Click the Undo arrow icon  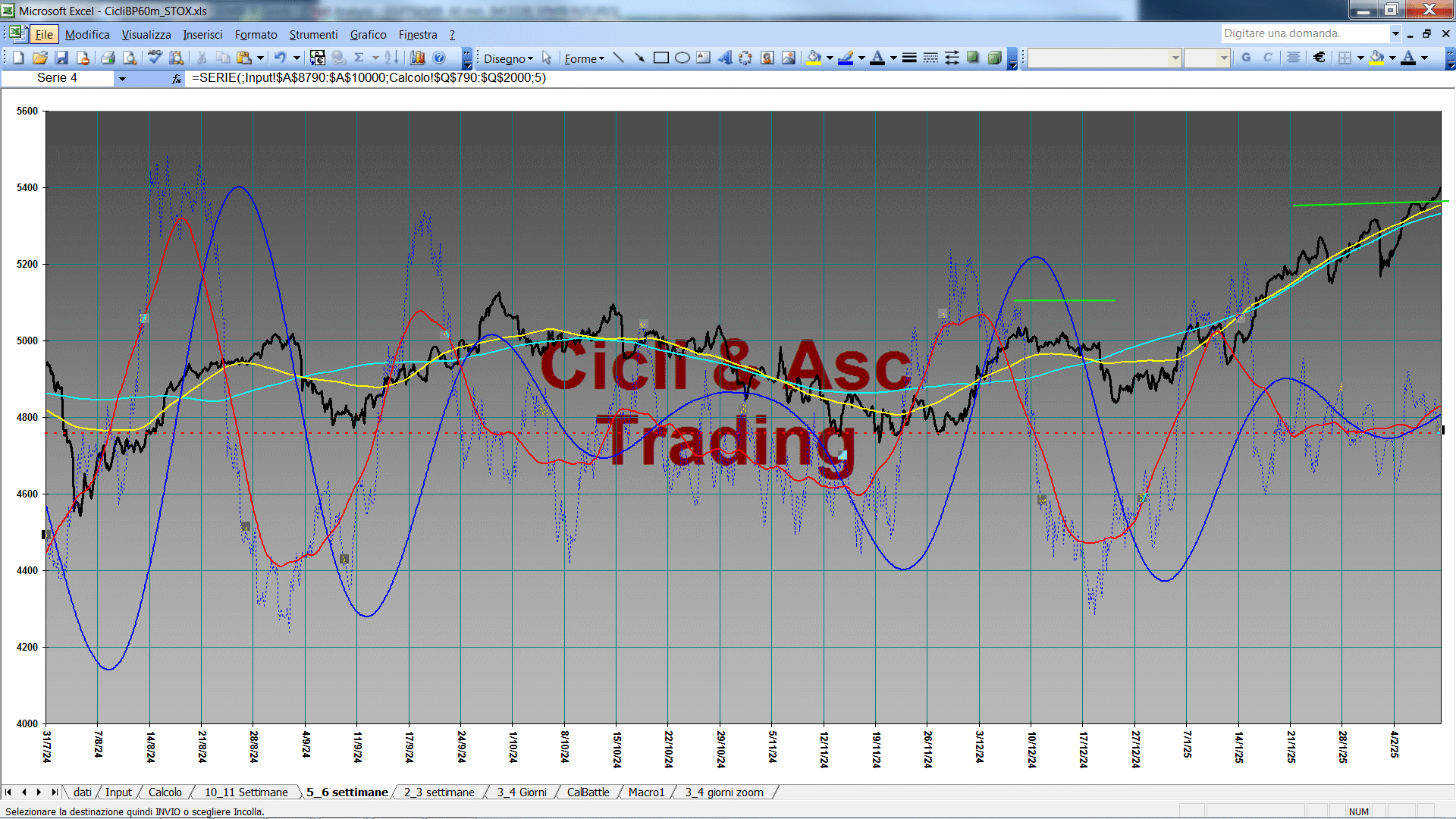coord(280,58)
